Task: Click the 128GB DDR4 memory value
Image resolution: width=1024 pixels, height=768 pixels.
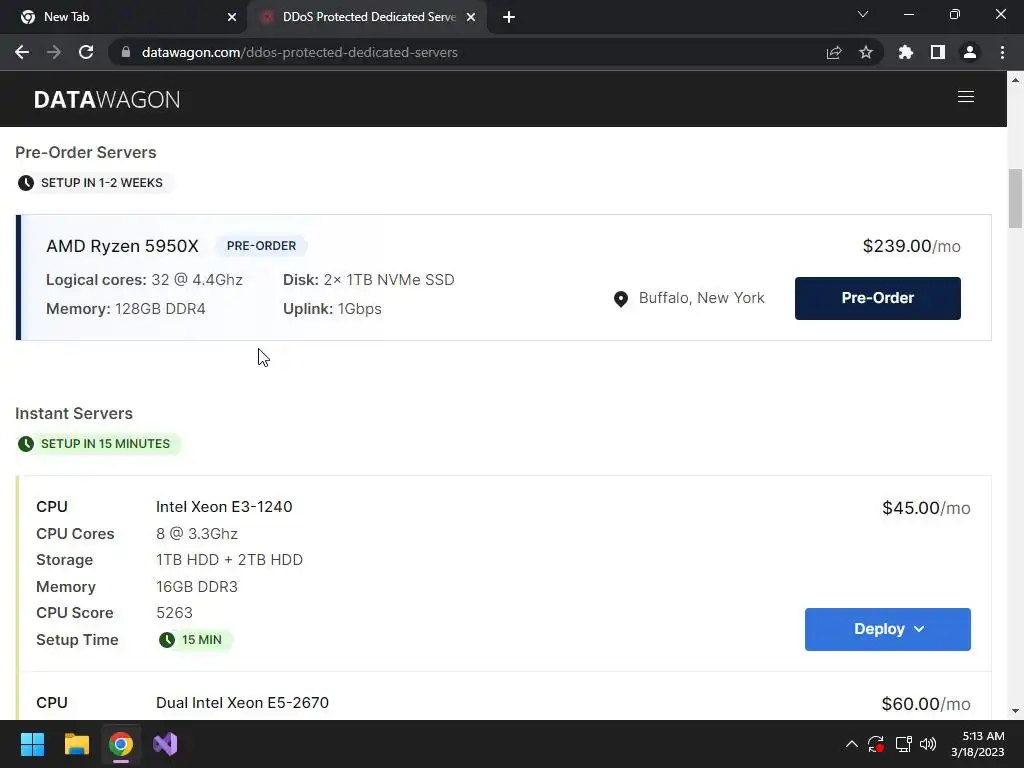Action: tap(160, 308)
